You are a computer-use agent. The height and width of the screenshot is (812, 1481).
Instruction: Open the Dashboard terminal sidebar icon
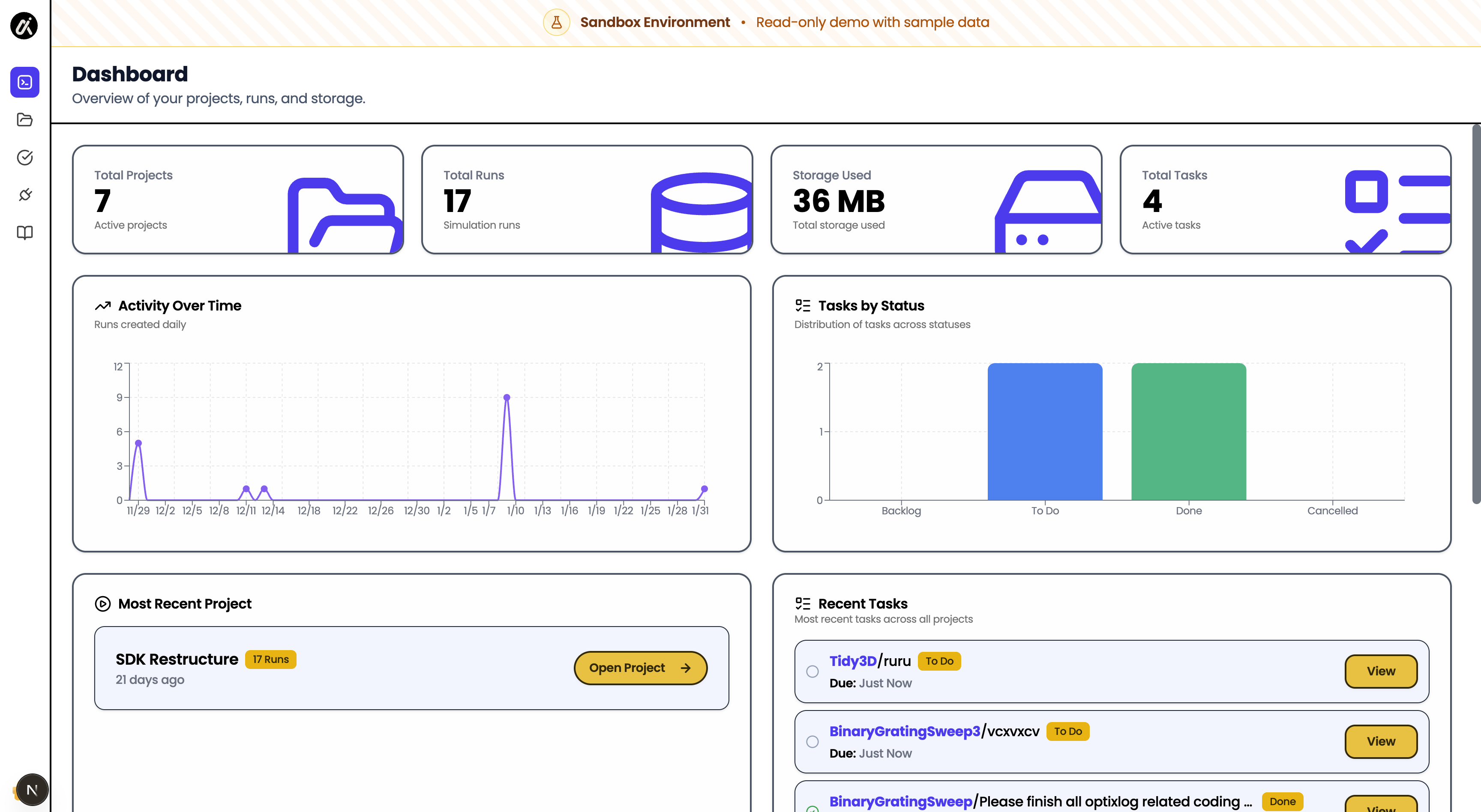pos(25,82)
